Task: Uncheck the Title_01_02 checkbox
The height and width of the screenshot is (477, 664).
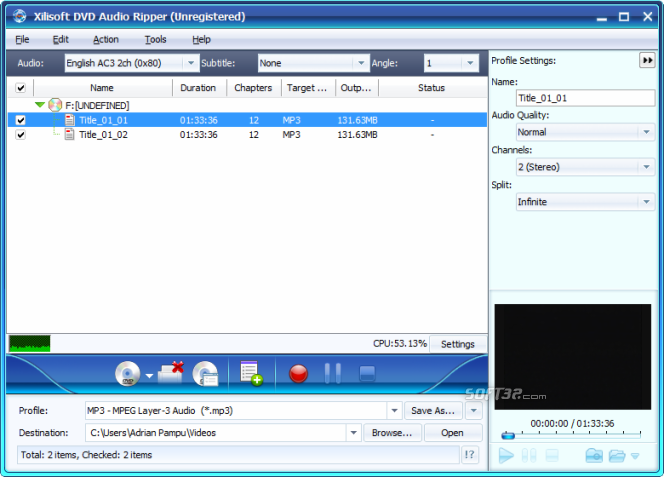Action: (x=20, y=135)
